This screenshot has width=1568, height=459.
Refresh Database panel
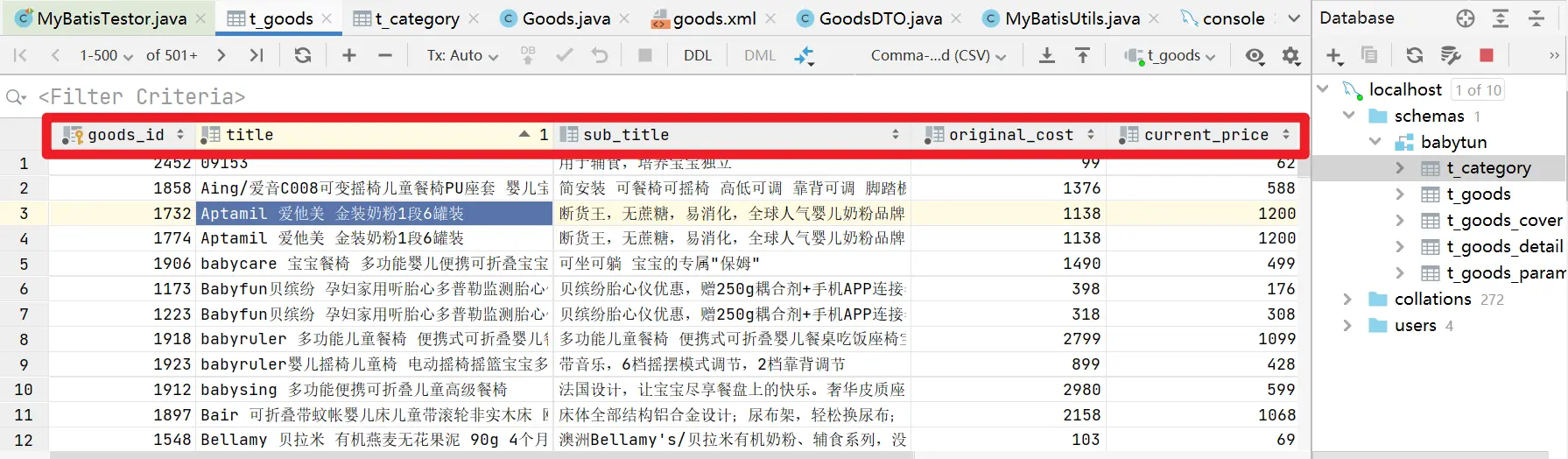[x=1415, y=55]
